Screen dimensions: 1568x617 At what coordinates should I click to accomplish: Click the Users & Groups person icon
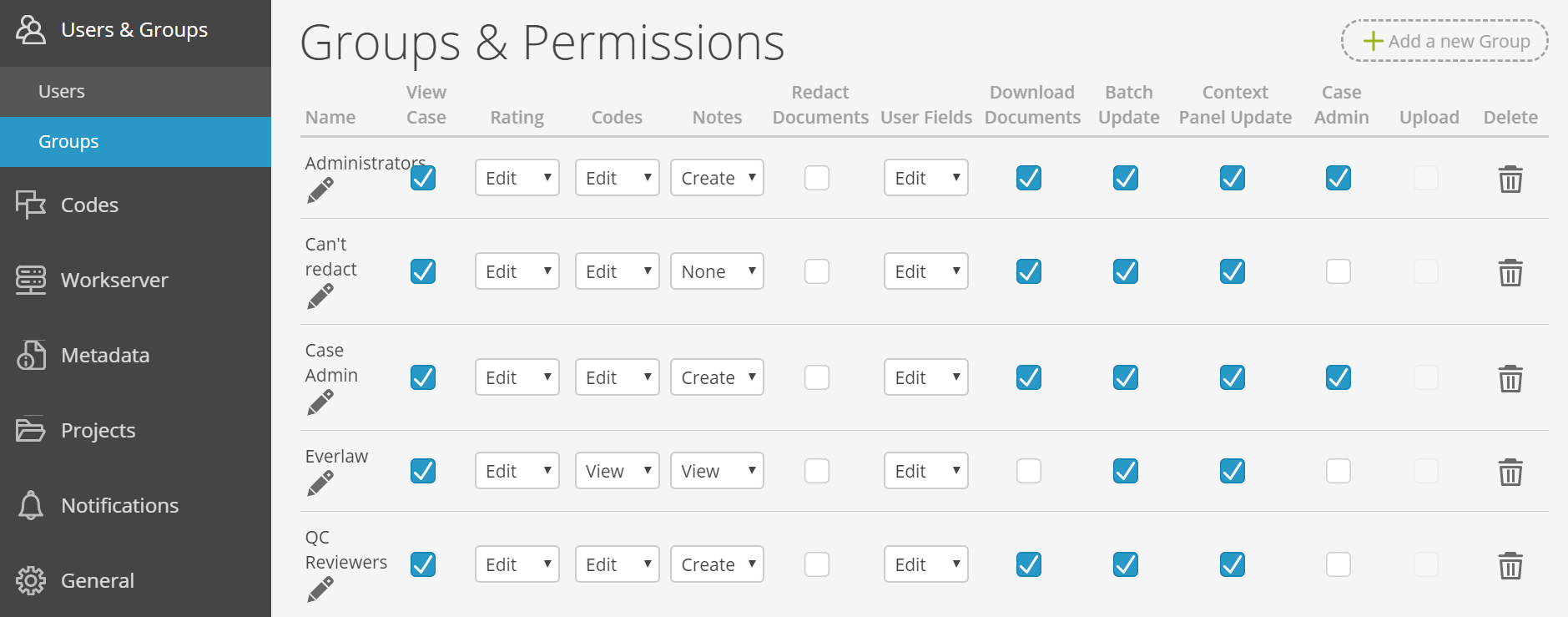[x=31, y=29]
